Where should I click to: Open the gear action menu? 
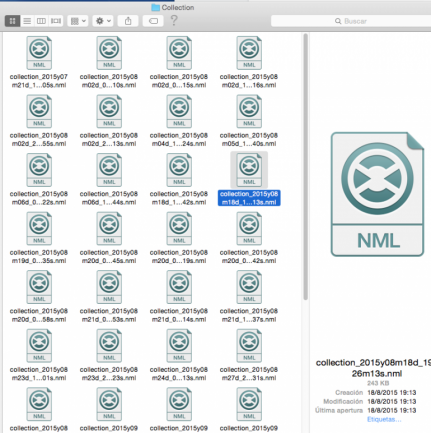tap(103, 21)
